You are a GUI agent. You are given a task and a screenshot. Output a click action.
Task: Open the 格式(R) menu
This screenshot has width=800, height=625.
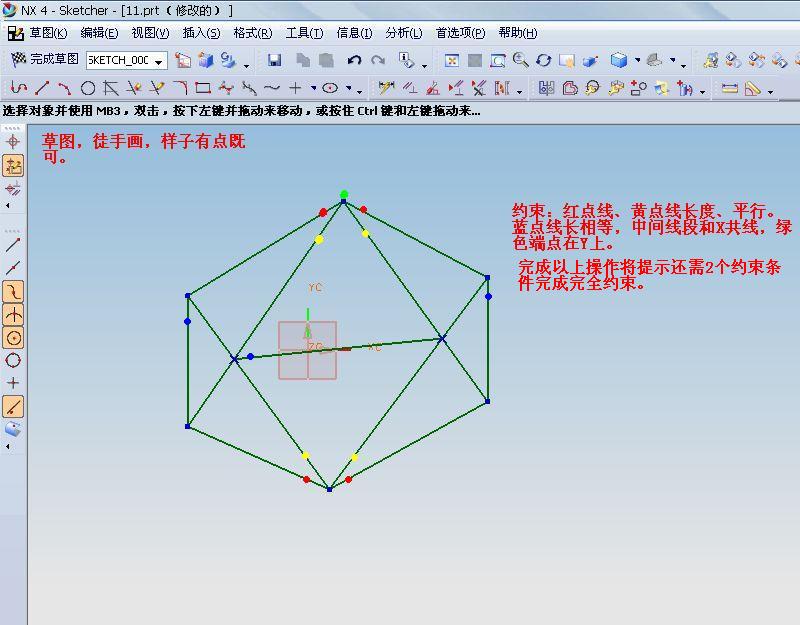coord(253,33)
